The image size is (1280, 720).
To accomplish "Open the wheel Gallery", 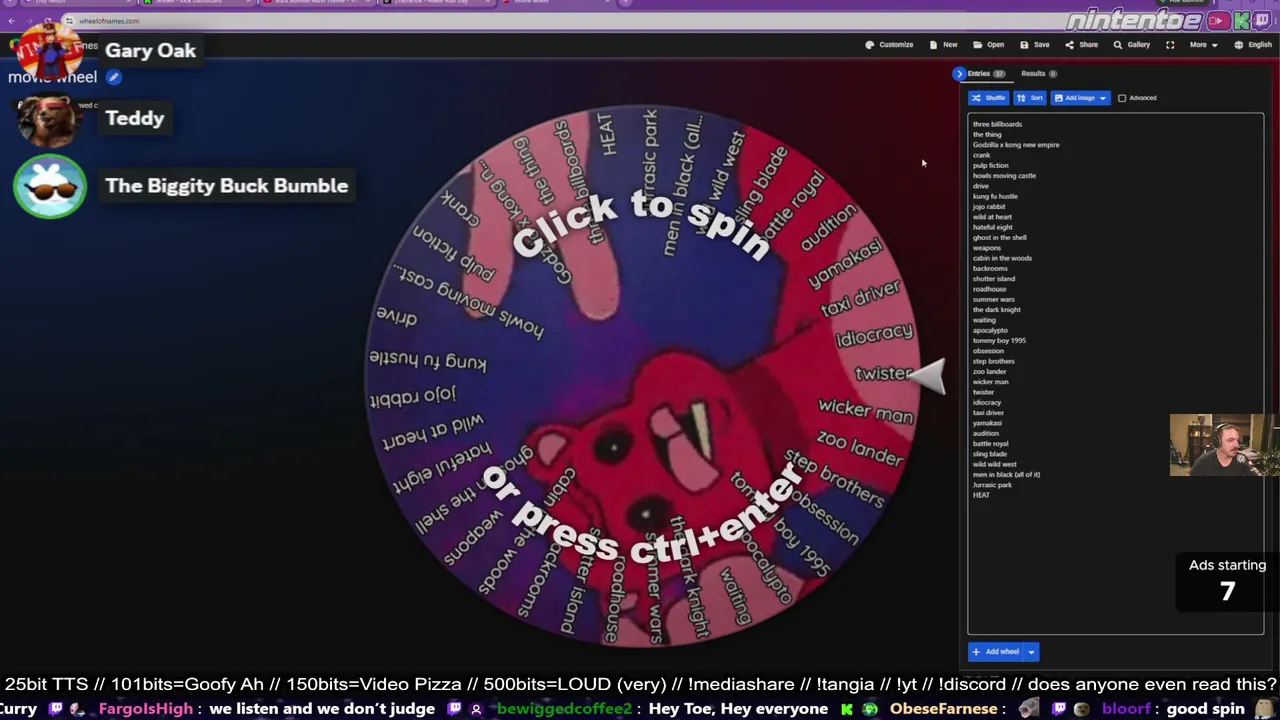I will pos(1131,45).
